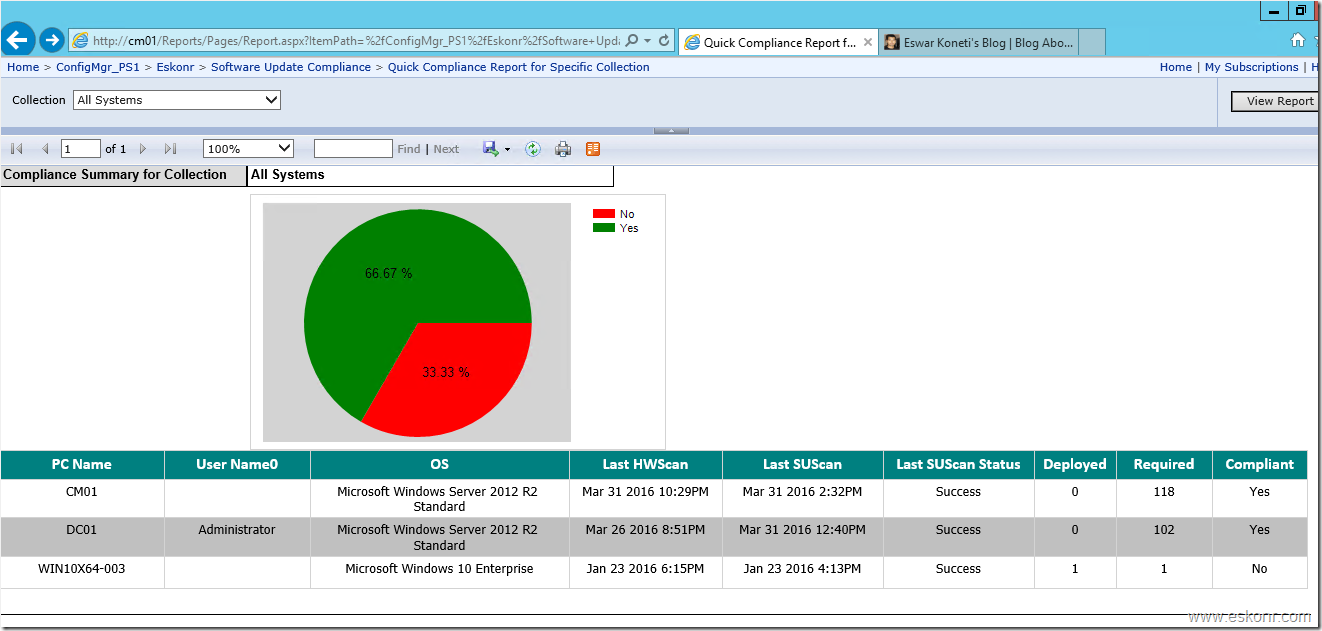Click the browser Back arrow button
Screen dimensions: 1322x631
(18, 40)
